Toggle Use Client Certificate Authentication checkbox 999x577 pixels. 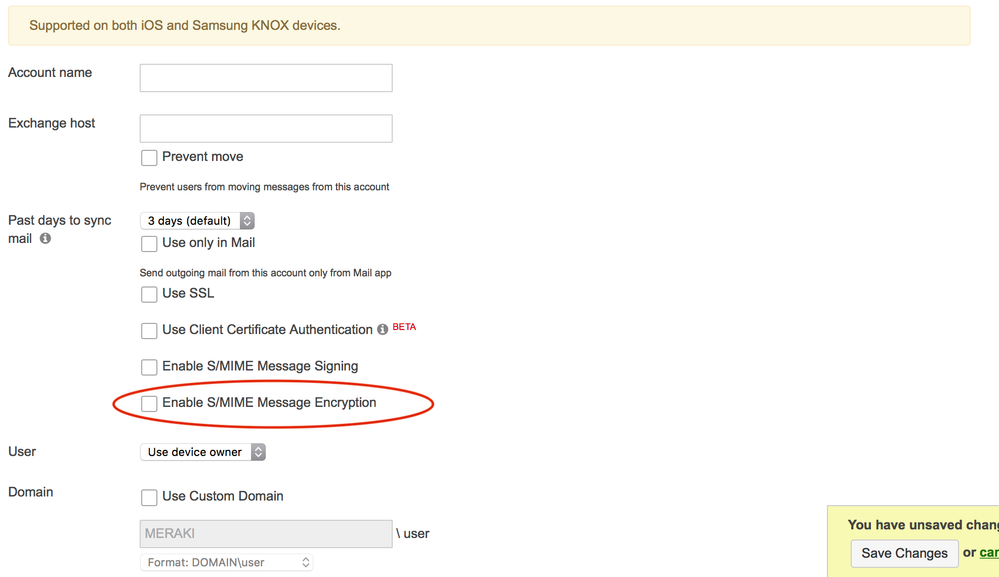click(149, 331)
